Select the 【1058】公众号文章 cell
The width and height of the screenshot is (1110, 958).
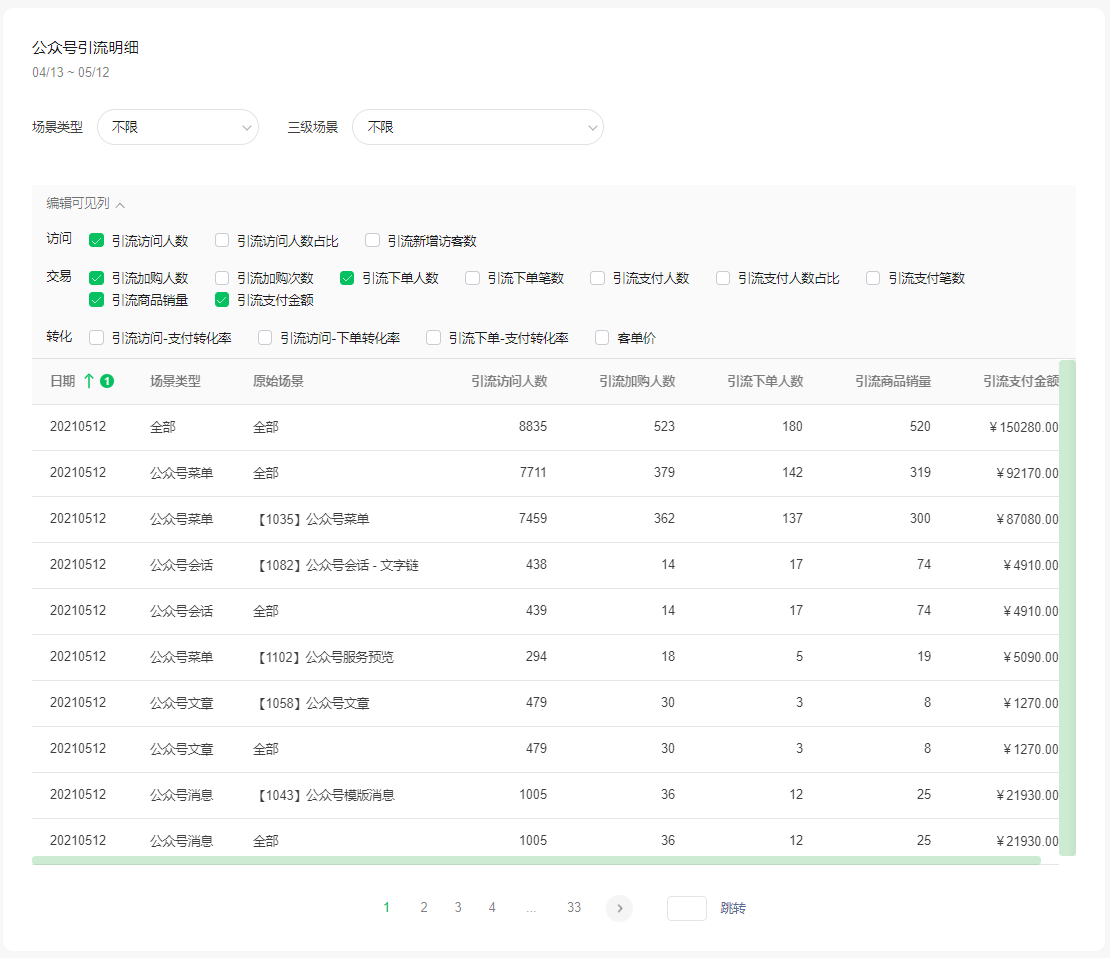311,703
